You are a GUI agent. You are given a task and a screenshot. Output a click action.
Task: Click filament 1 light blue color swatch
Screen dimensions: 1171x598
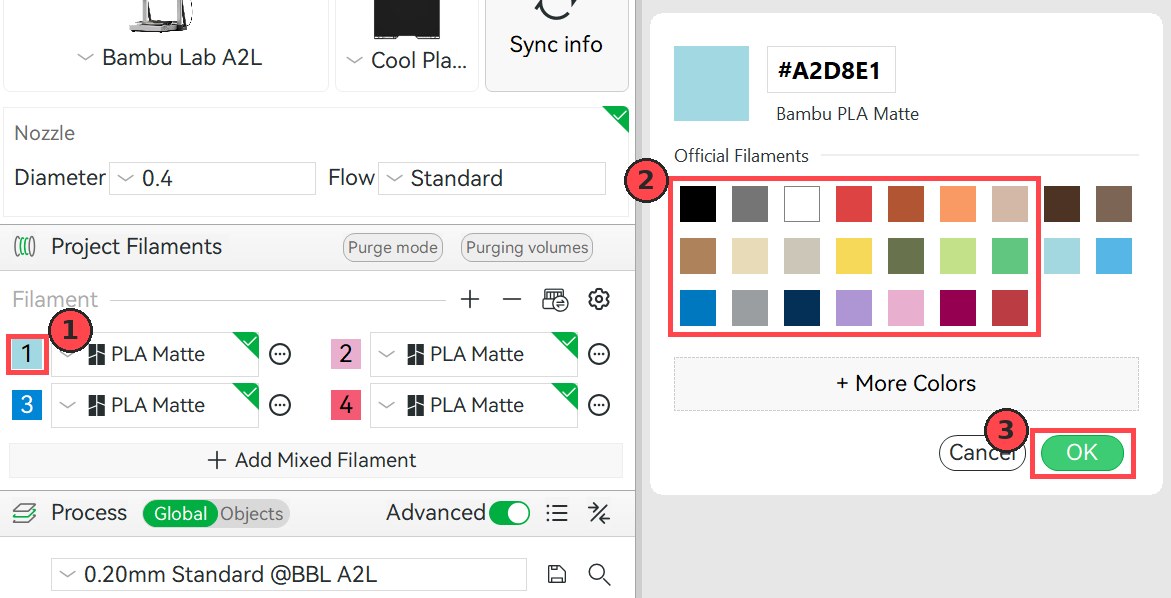(x=27, y=354)
